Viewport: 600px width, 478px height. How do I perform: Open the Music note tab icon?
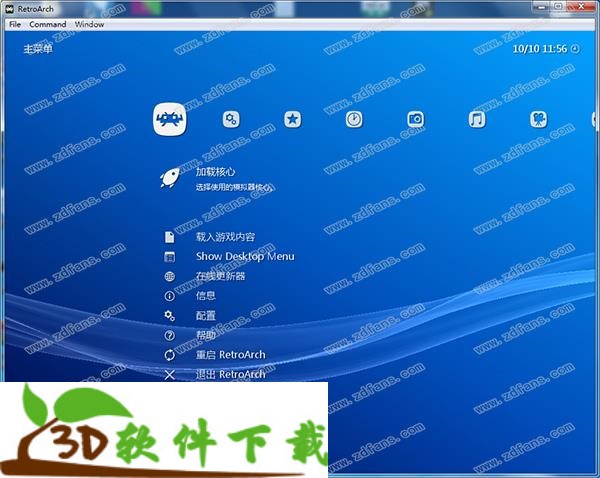(x=477, y=119)
